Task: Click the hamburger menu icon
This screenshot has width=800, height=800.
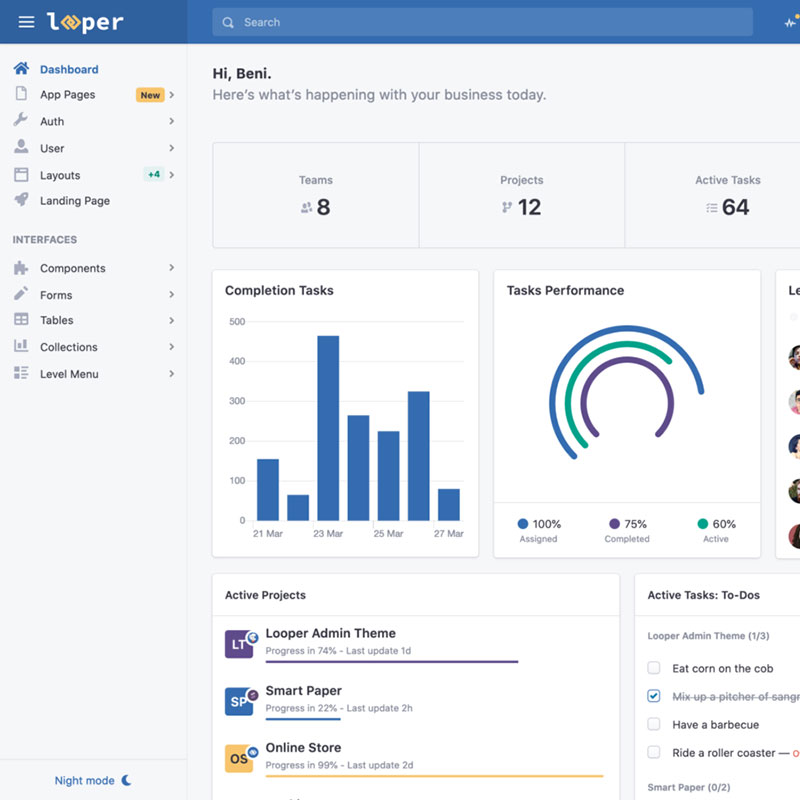Action: [26, 22]
